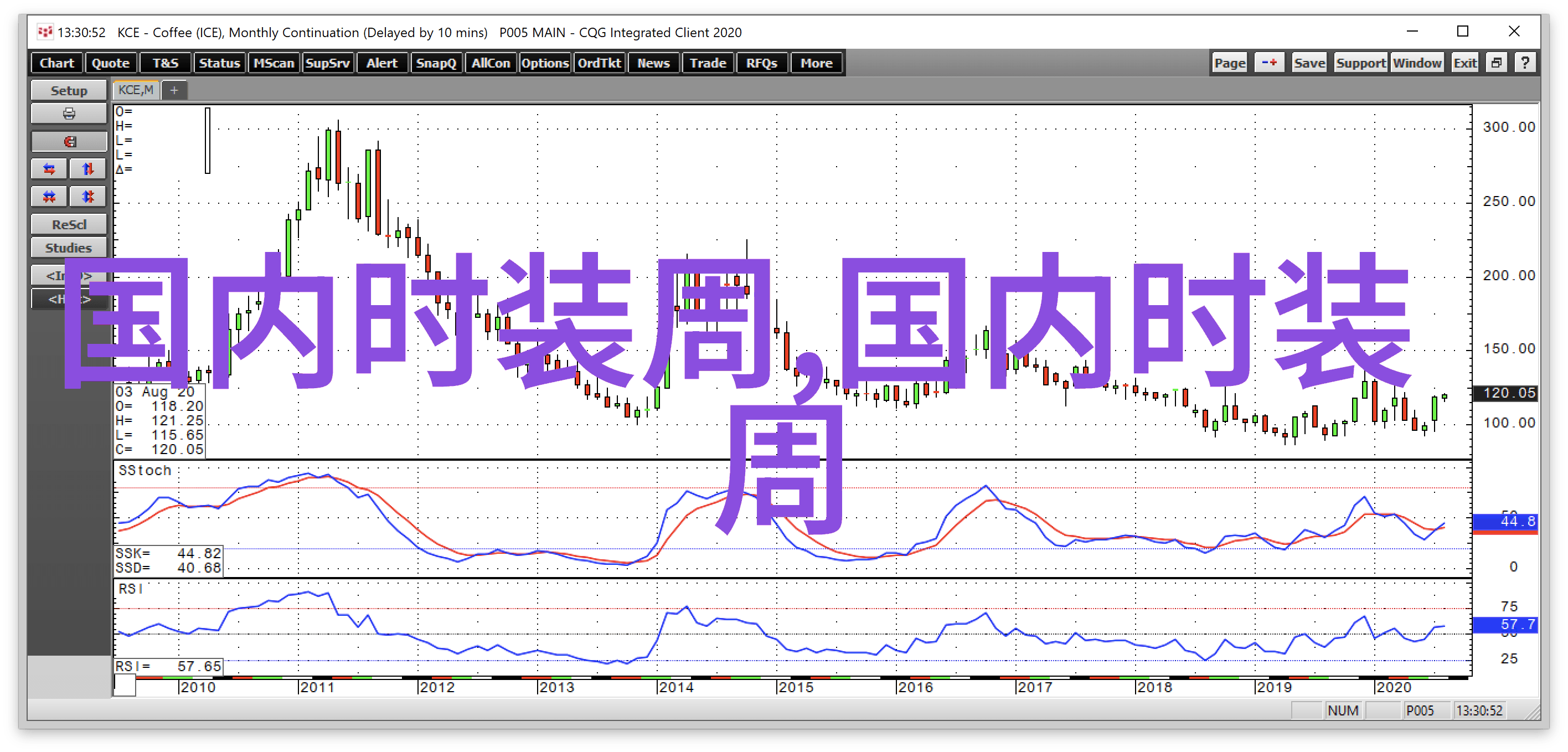This screenshot has height=752, width=1568.
Task: Click the ReScl rescale button
Action: pos(69,225)
